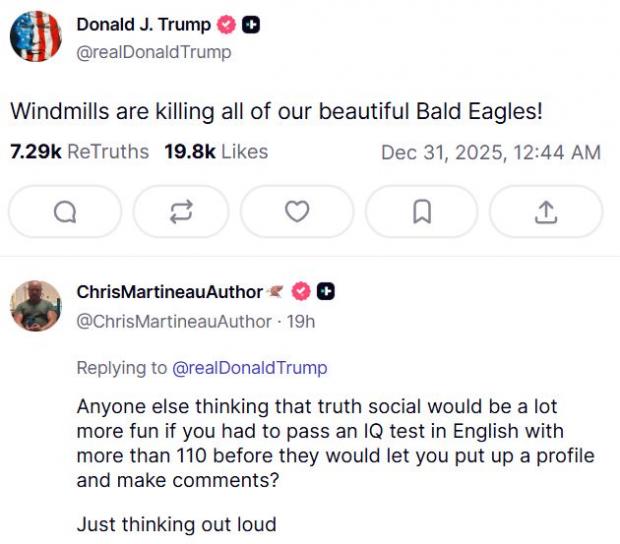Viewport: 620px width, 544px height.
Task: View the 7.29k ReTruths list
Action: click(79, 152)
